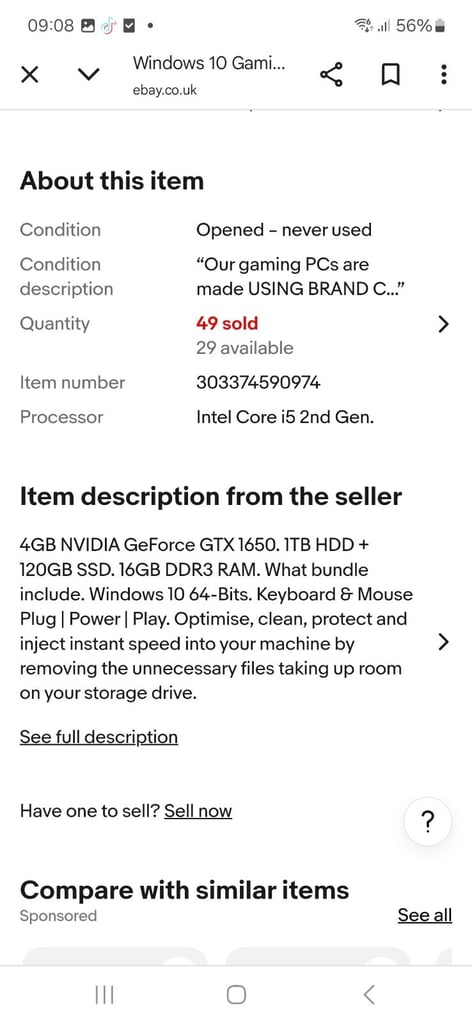The width and height of the screenshot is (472, 1024).
Task: Tap the TikTok notification icon in status bar
Action: (108, 26)
